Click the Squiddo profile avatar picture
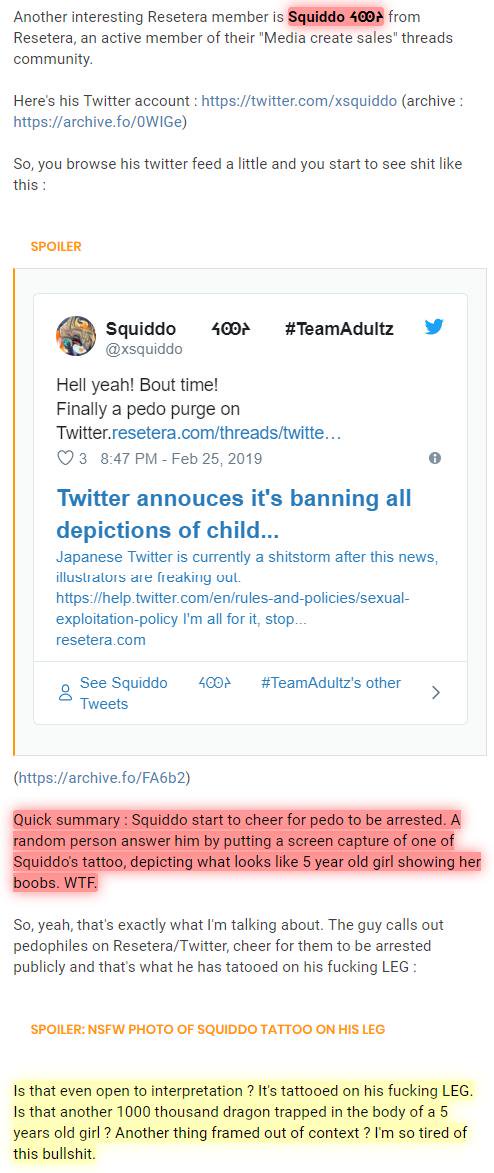This screenshot has height=1173, width=494. 76,336
